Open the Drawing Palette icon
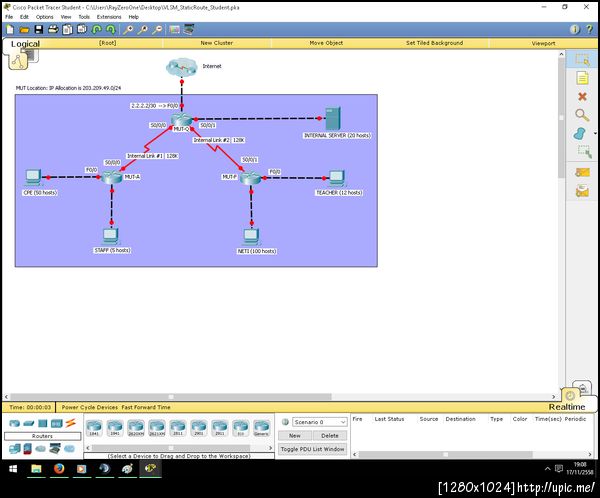 174,29
